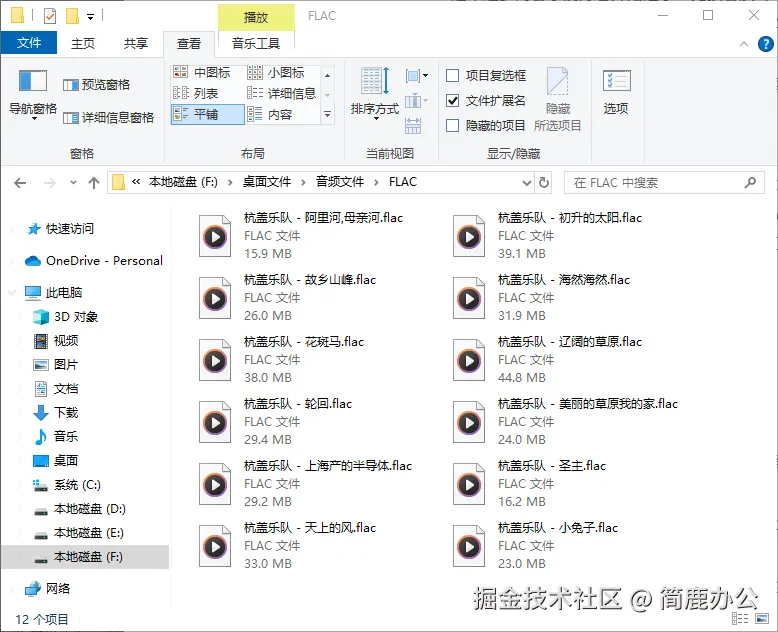Image resolution: width=778 pixels, height=632 pixels.
Task: Collapse the ribbon with the chevron
Action: pyautogui.click(x=744, y=44)
